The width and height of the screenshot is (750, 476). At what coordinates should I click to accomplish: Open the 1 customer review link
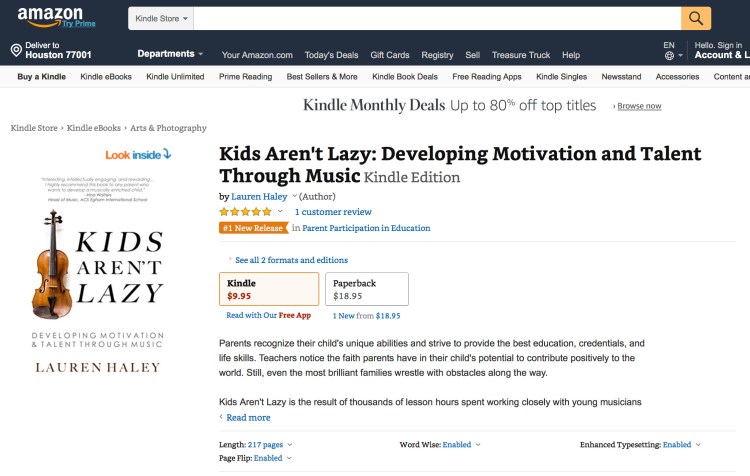(x=333, y=212)
